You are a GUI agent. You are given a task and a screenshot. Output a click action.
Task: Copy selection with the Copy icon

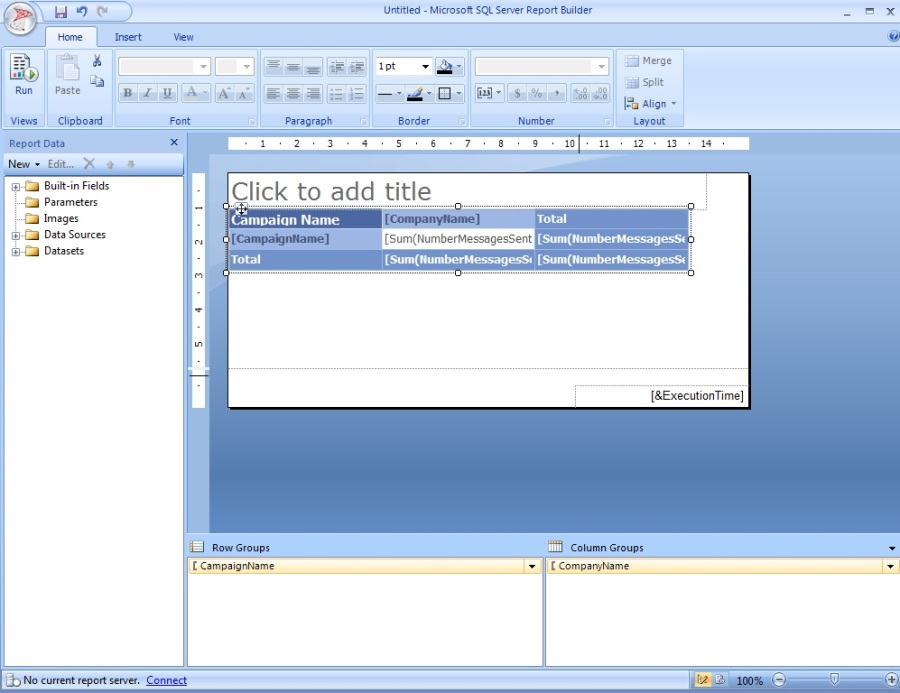point(97,82)
